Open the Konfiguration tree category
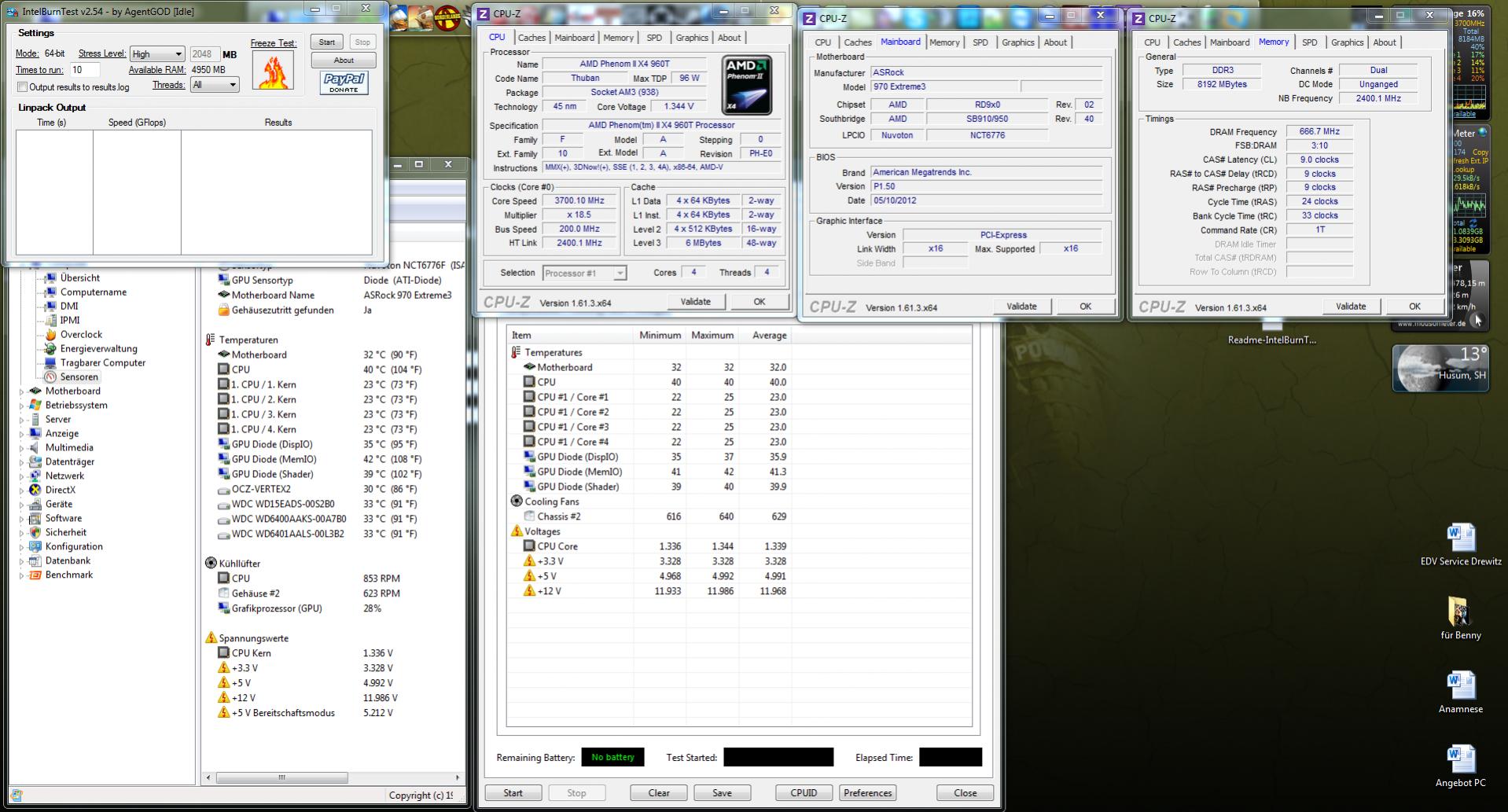1508x812 pixels. point(74,546)
